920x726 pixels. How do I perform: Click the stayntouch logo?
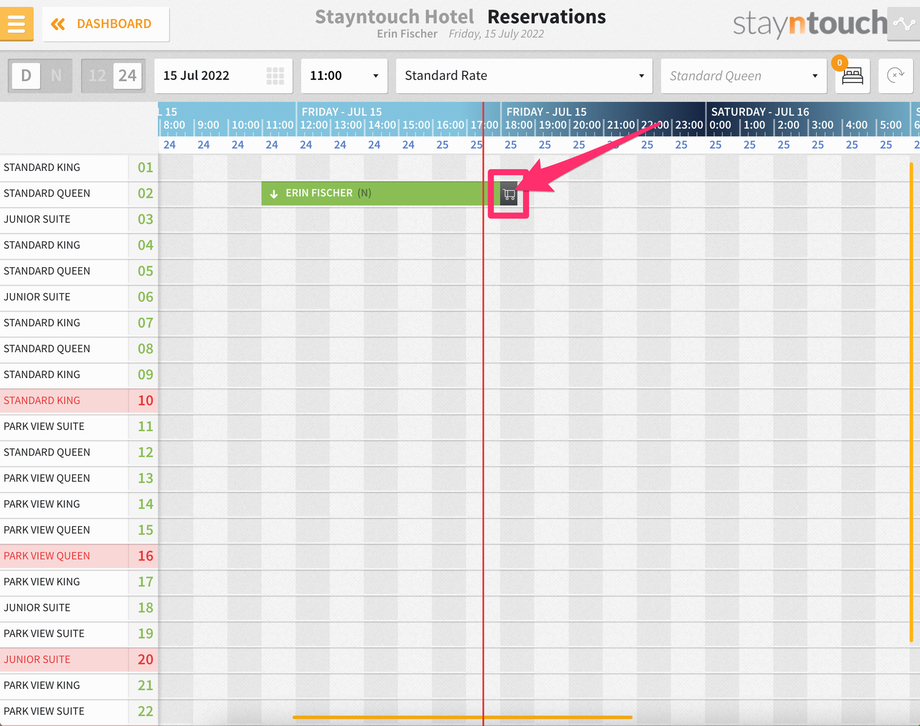tap(810, 24)
